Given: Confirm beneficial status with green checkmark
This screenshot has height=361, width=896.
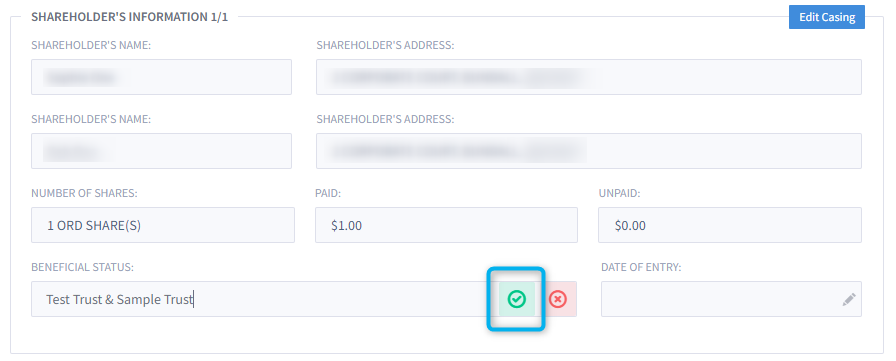Looking at the screenshot, I should [x=517, y=299].
